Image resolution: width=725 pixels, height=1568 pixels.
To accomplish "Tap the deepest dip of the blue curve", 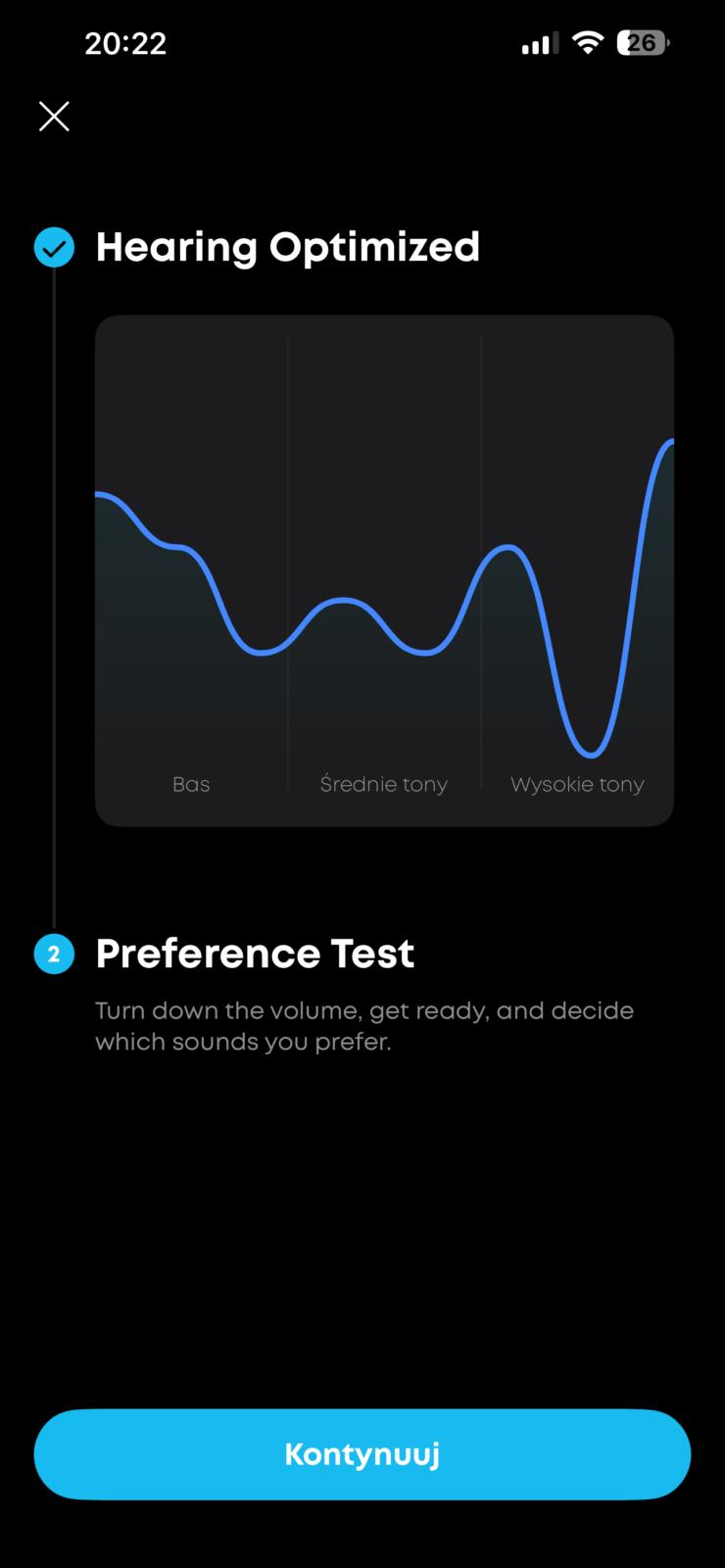I will pyautogui.click(x=591, y=755).
